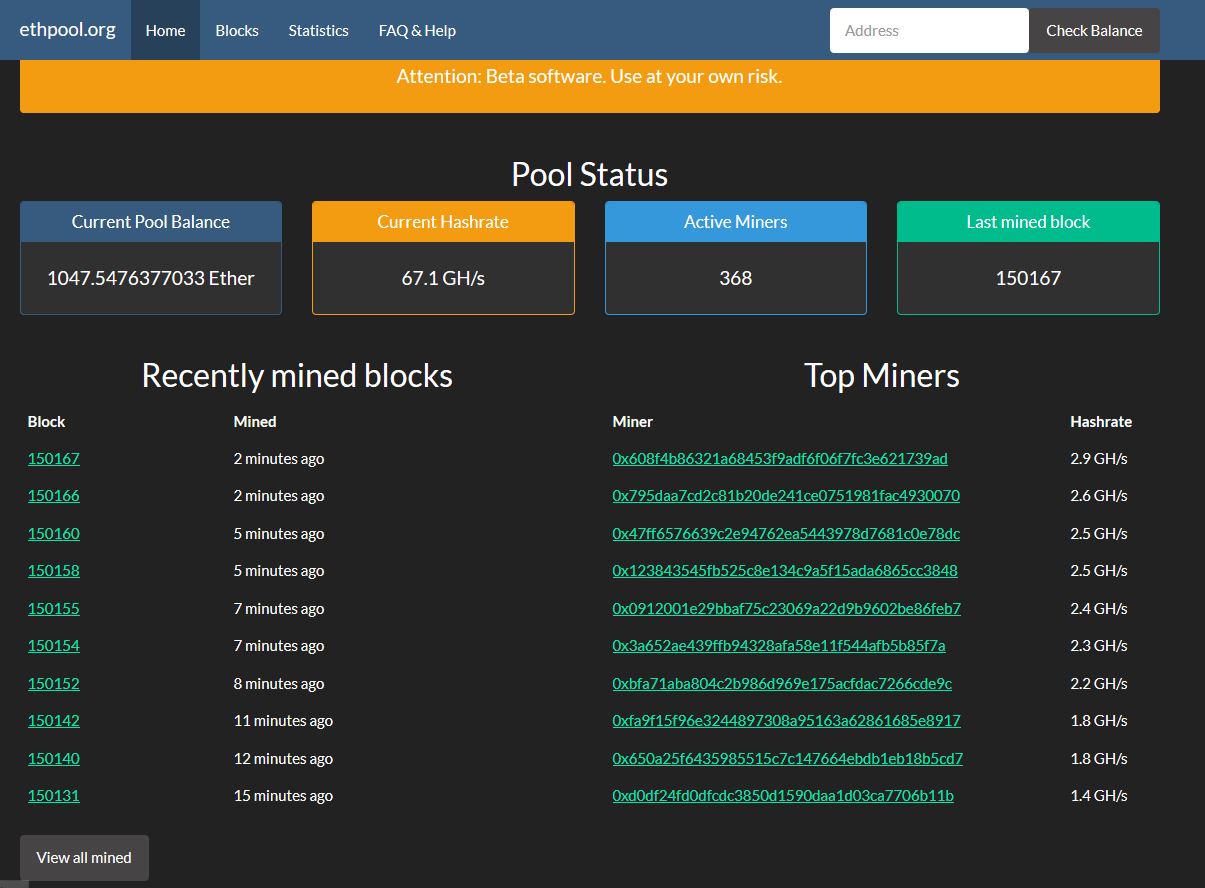
Task: Click the Miner column header
Action: pyautogui.click(x=633, y=422)
